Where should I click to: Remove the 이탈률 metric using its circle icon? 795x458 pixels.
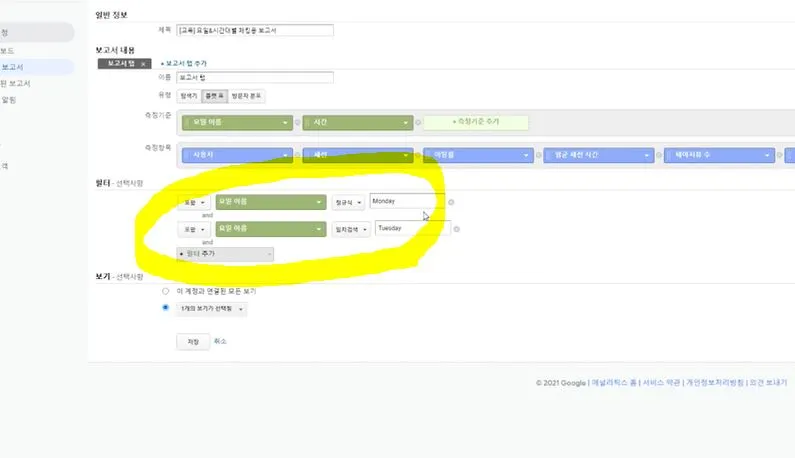pos(538,155)
